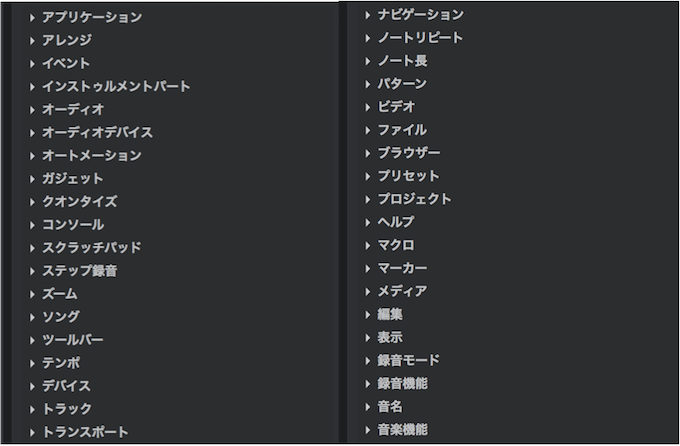The image size is (680, 446).
Task: Click the オートメーション category label
Action: tap(92, 155)
